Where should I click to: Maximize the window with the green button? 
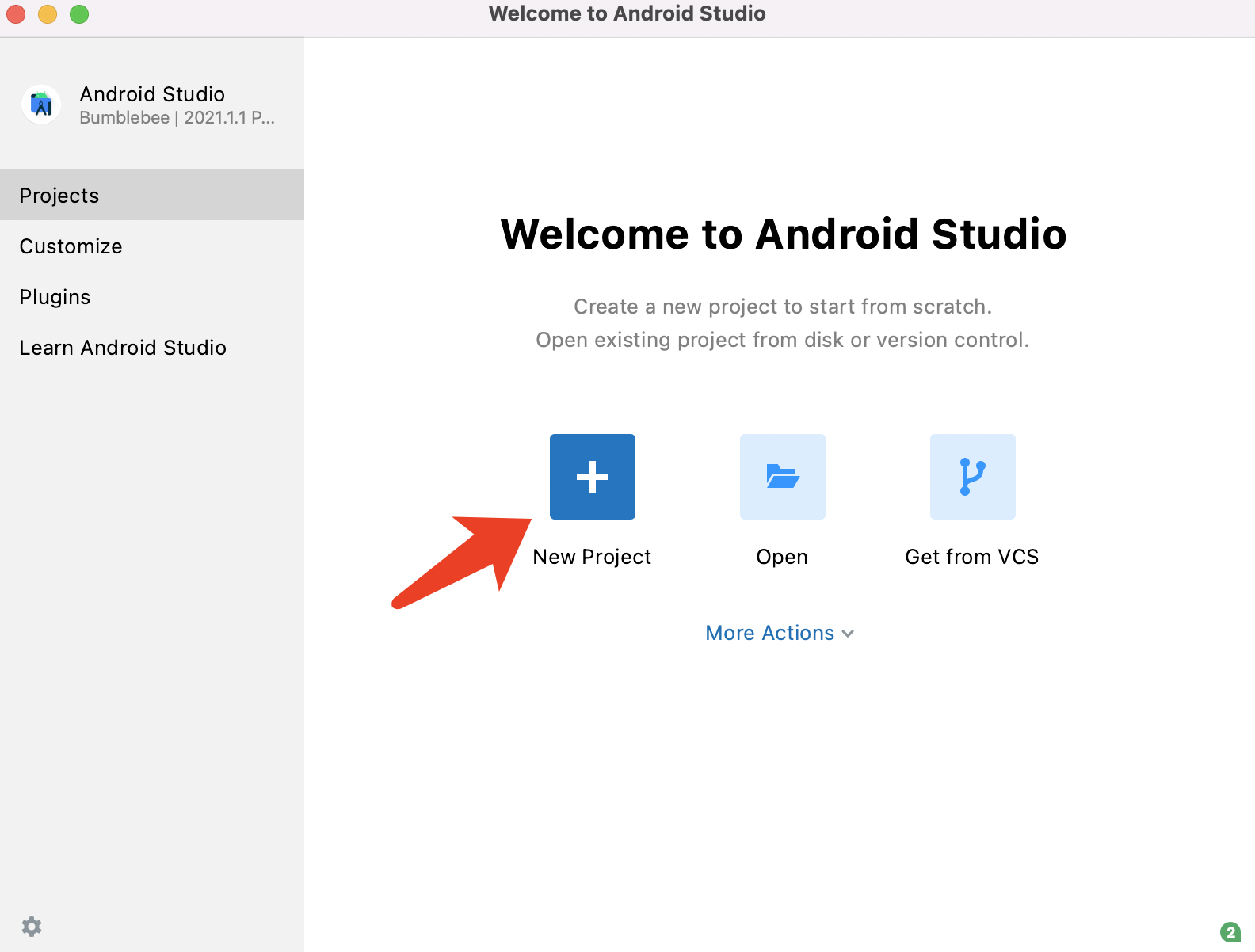(79, 14)
